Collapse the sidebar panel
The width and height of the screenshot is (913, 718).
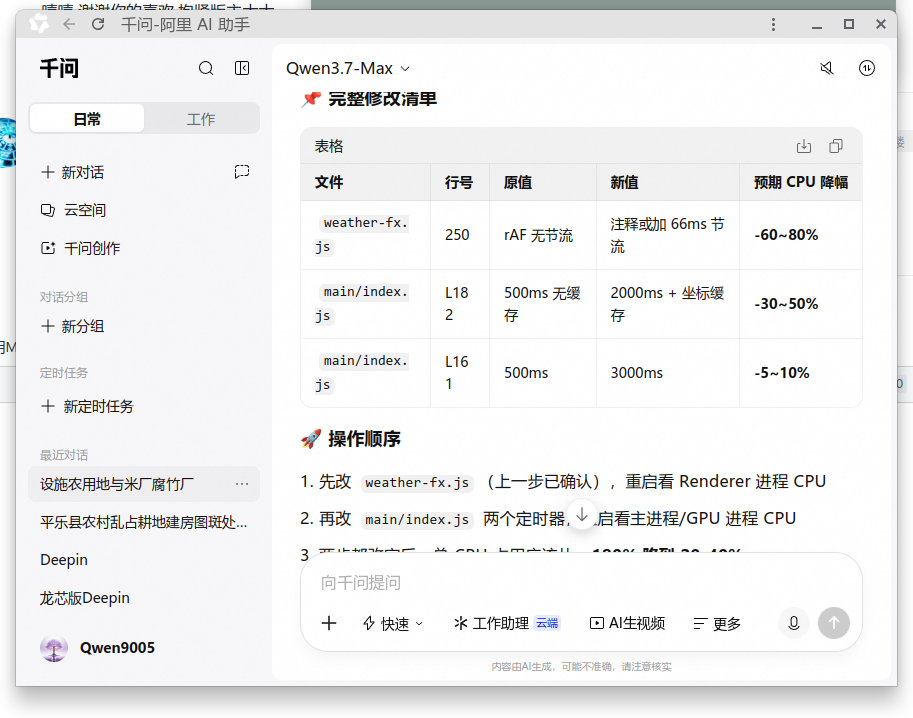pyautogui.click(x=242, y=68)
